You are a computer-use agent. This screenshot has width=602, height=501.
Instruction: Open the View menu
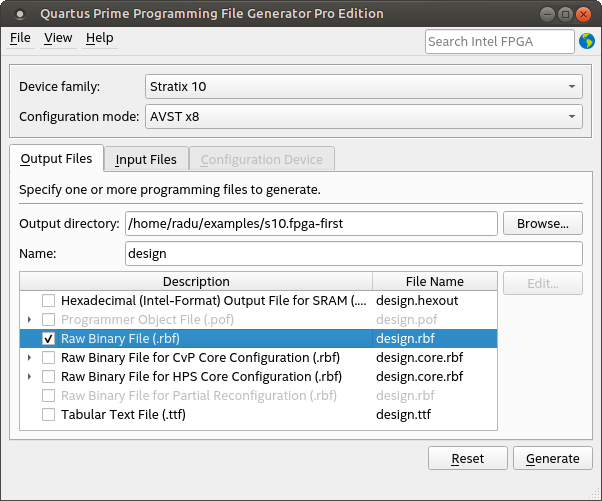[x=58, y=38]
